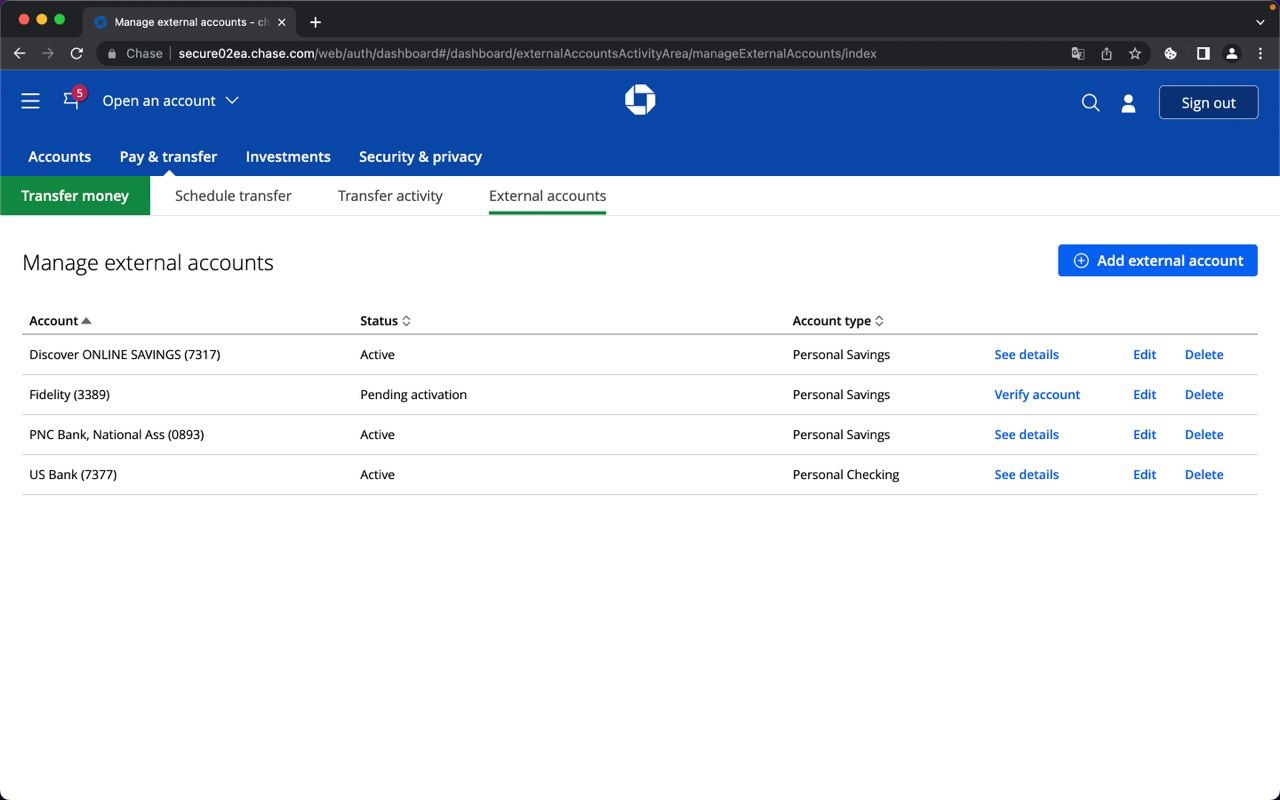This screenshot has width=1280, height=800.
Task: Sort by the Account column header
Action: pos(60,321)
